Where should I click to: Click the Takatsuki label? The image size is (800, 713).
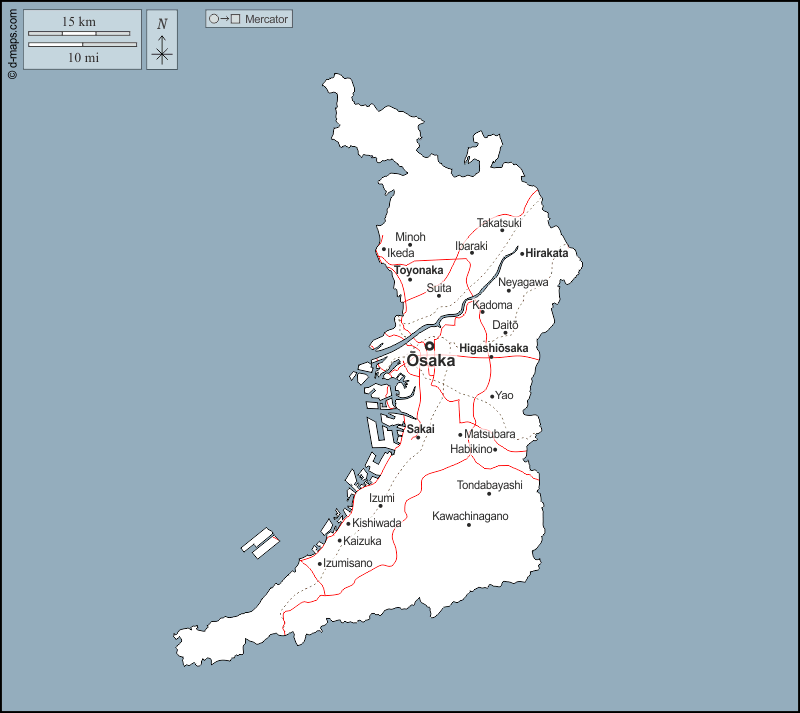[499, 222]
